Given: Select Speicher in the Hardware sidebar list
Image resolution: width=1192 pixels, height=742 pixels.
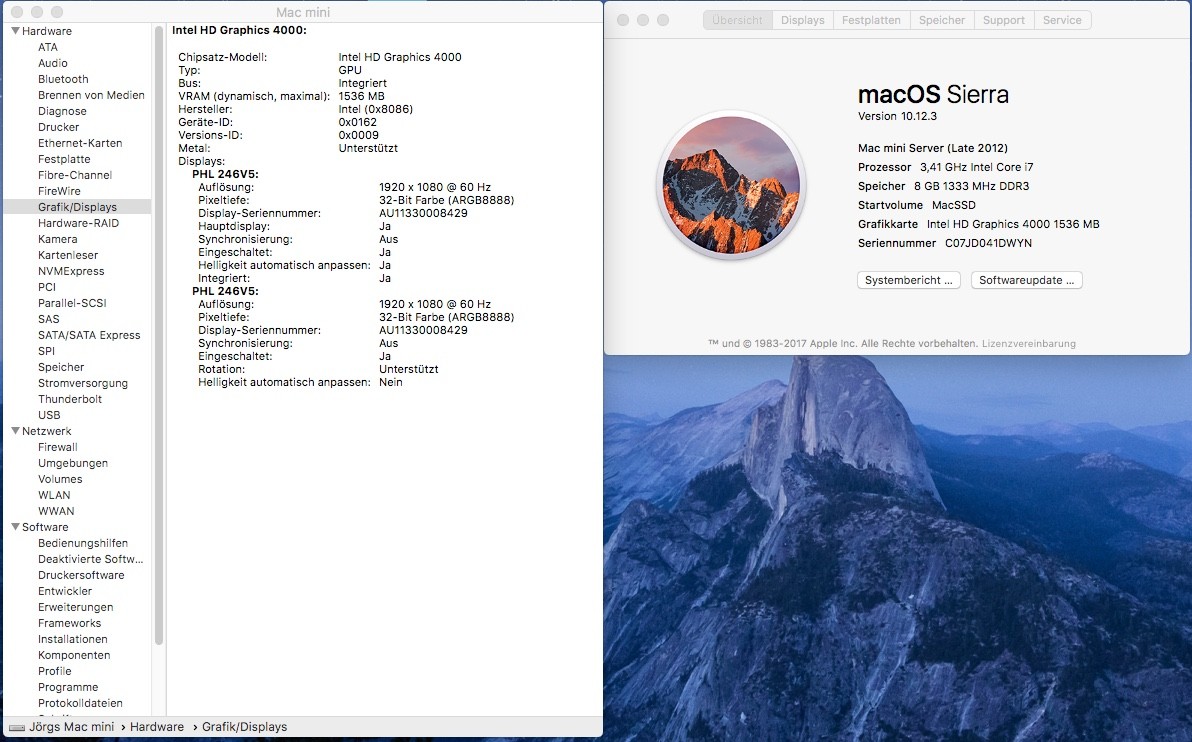Looking at the screenshot, I should (61, 367).
